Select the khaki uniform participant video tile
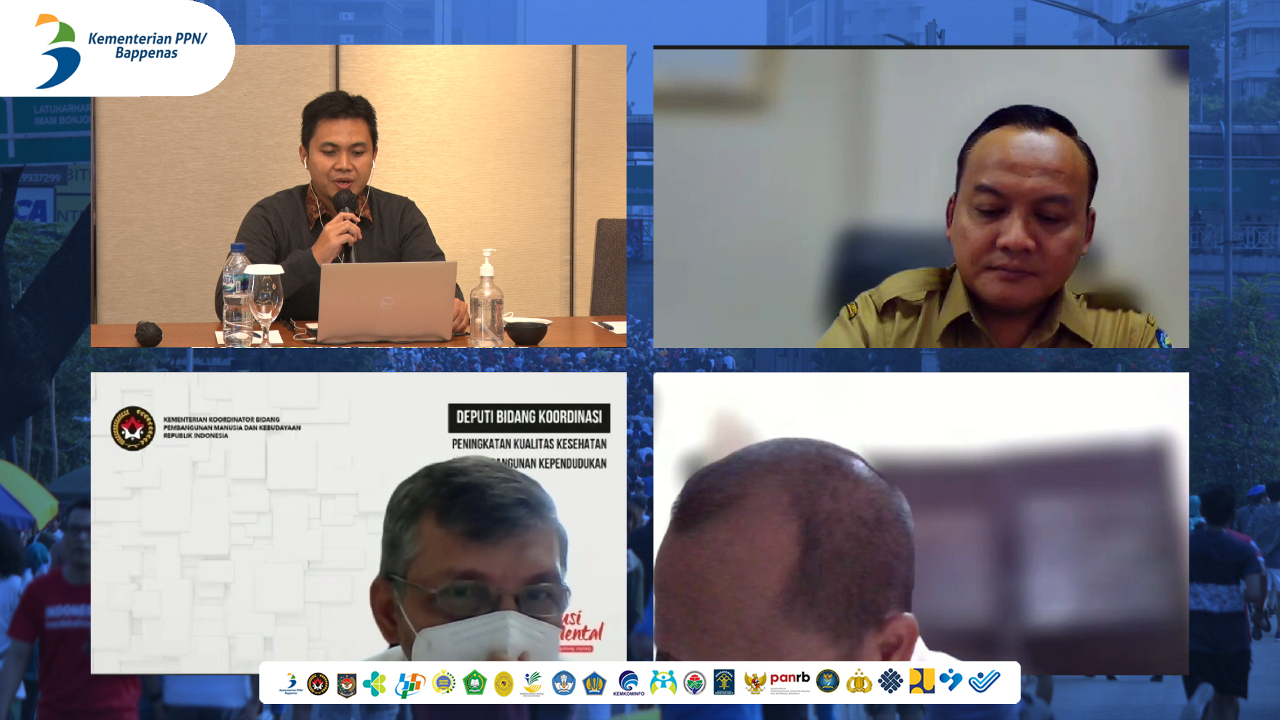Screen dimensions: 1280x720 point(920,198)
